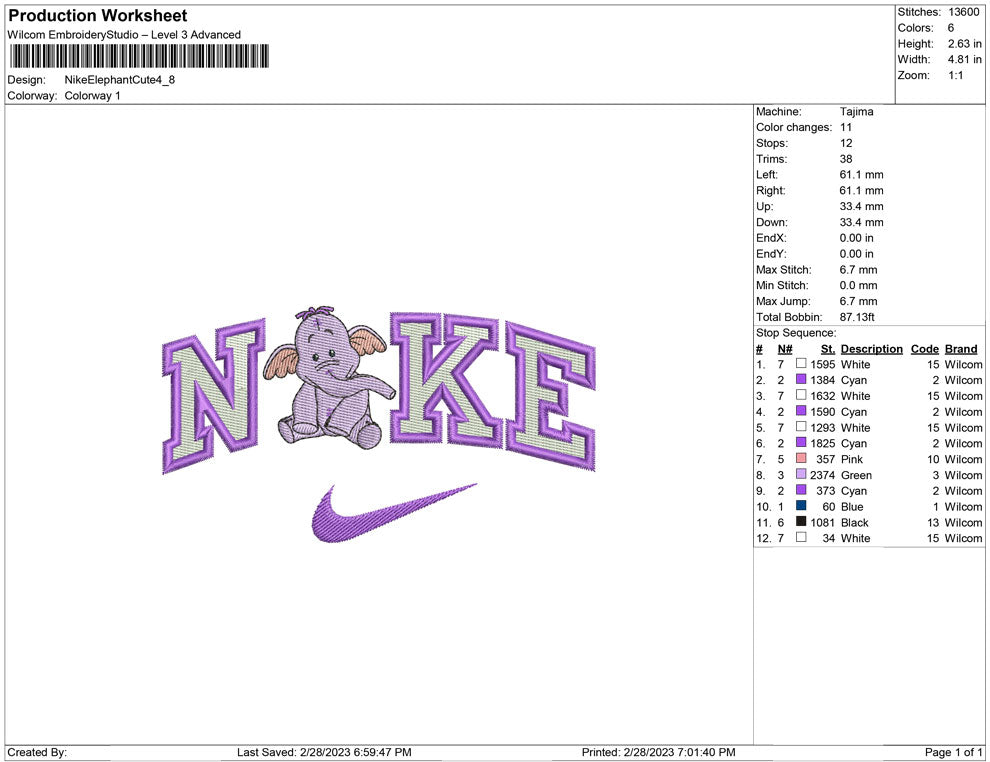
Task: Click the Blue description in row 10
Action: point(852,506)
